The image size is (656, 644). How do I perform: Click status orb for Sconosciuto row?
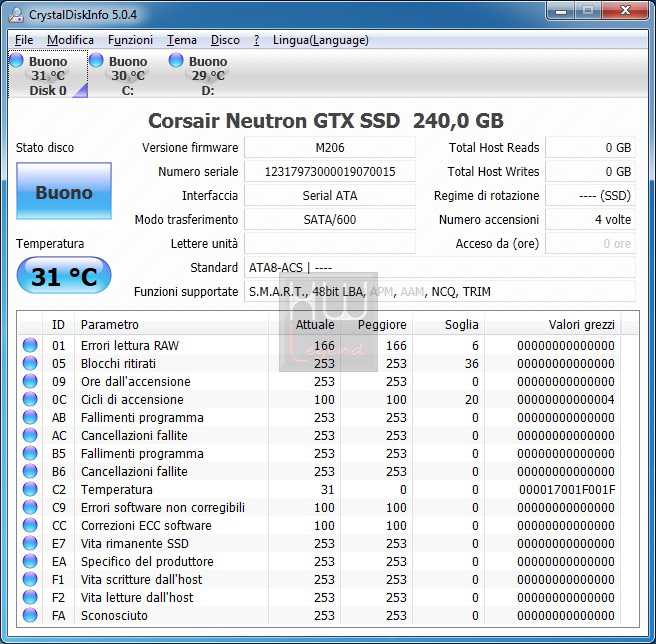click(30, 615)
